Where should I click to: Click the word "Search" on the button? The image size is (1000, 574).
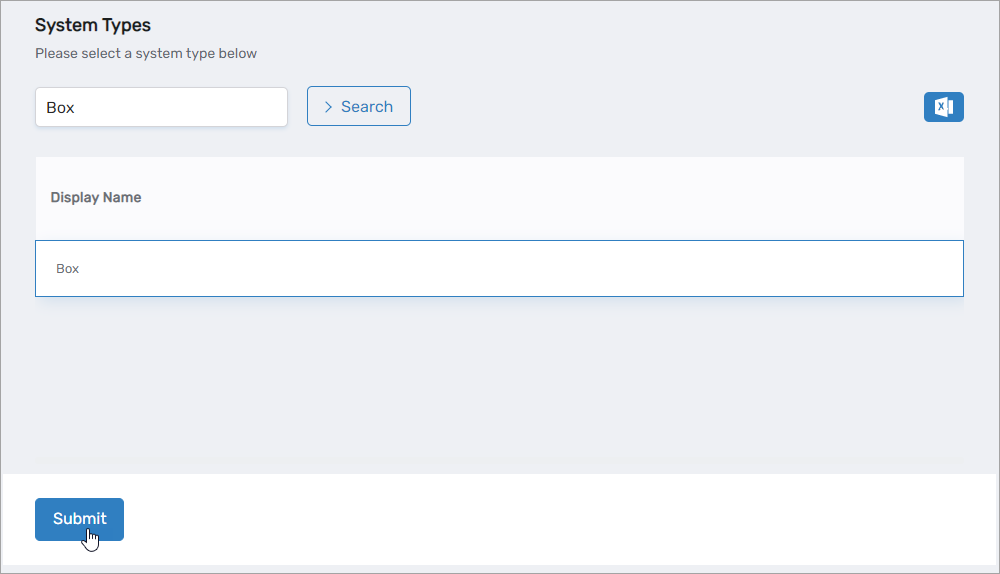pyautogui.click(x=367, y=107)
